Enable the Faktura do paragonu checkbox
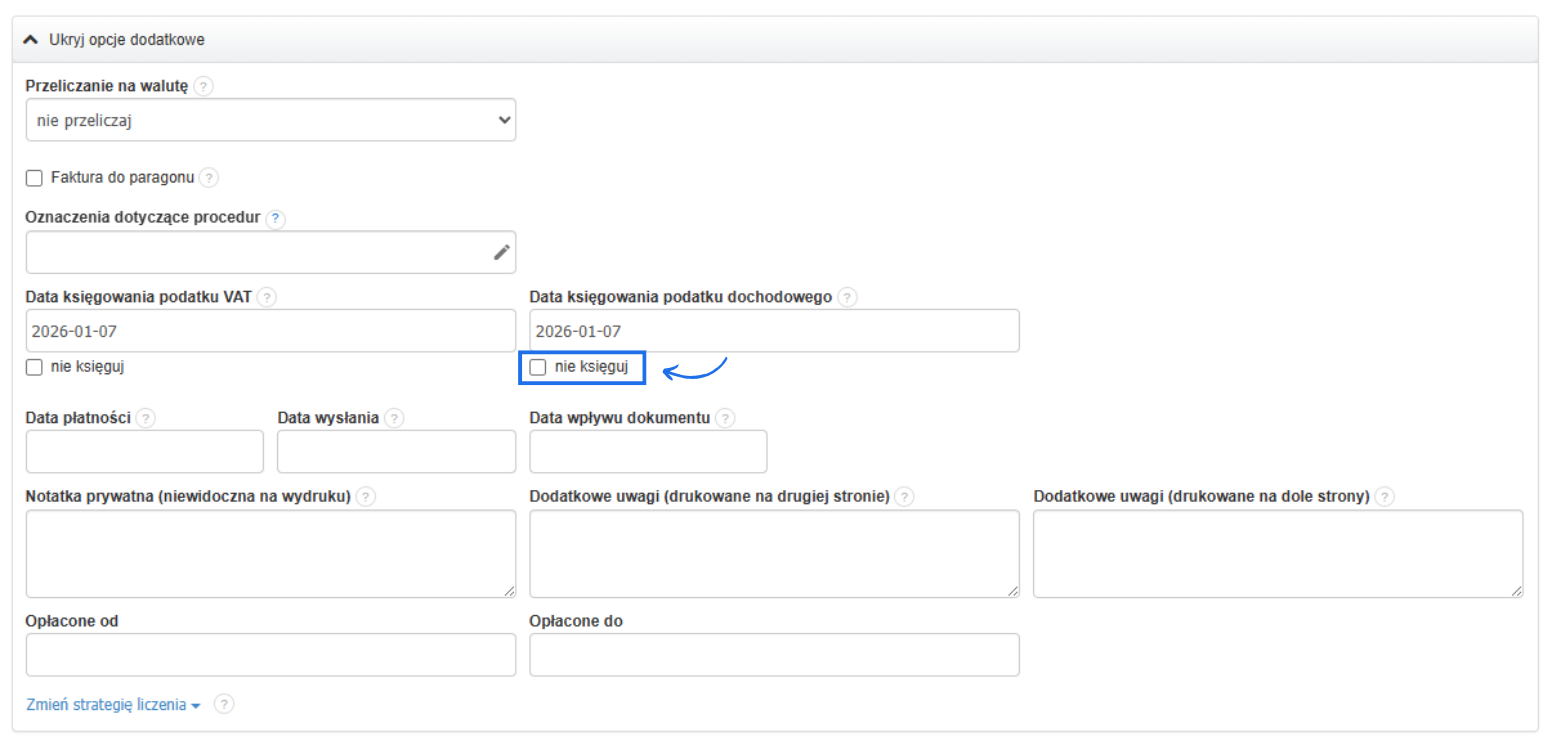Viewport: 1551px width, 750px height. pos(33,178)
